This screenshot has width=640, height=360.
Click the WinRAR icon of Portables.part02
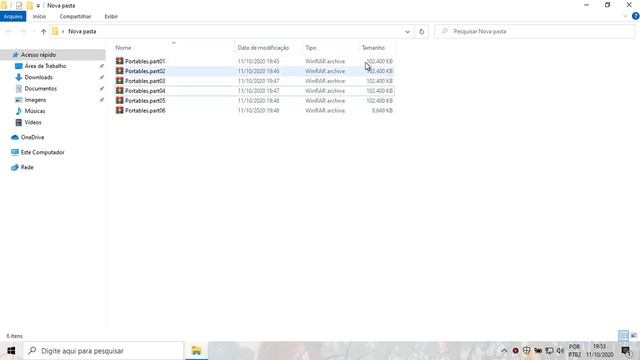(x=119, y=71)
